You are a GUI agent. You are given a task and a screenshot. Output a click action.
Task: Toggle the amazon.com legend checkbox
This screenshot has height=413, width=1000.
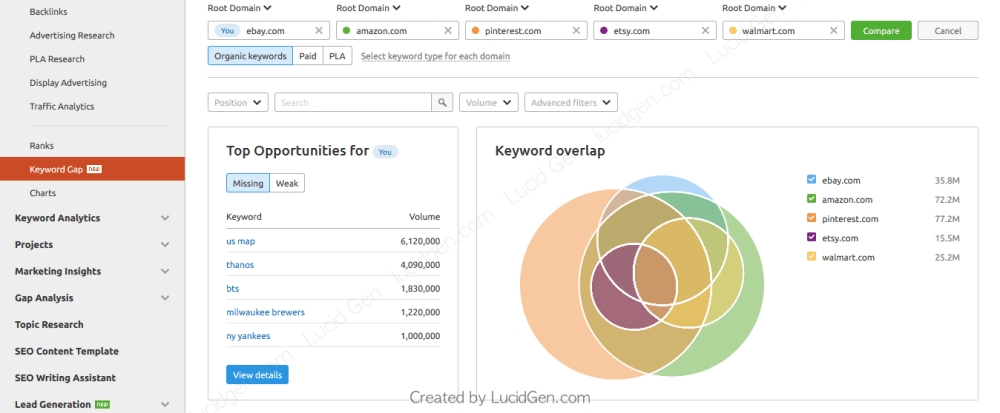pyautogui.click(x=811, y=199)
